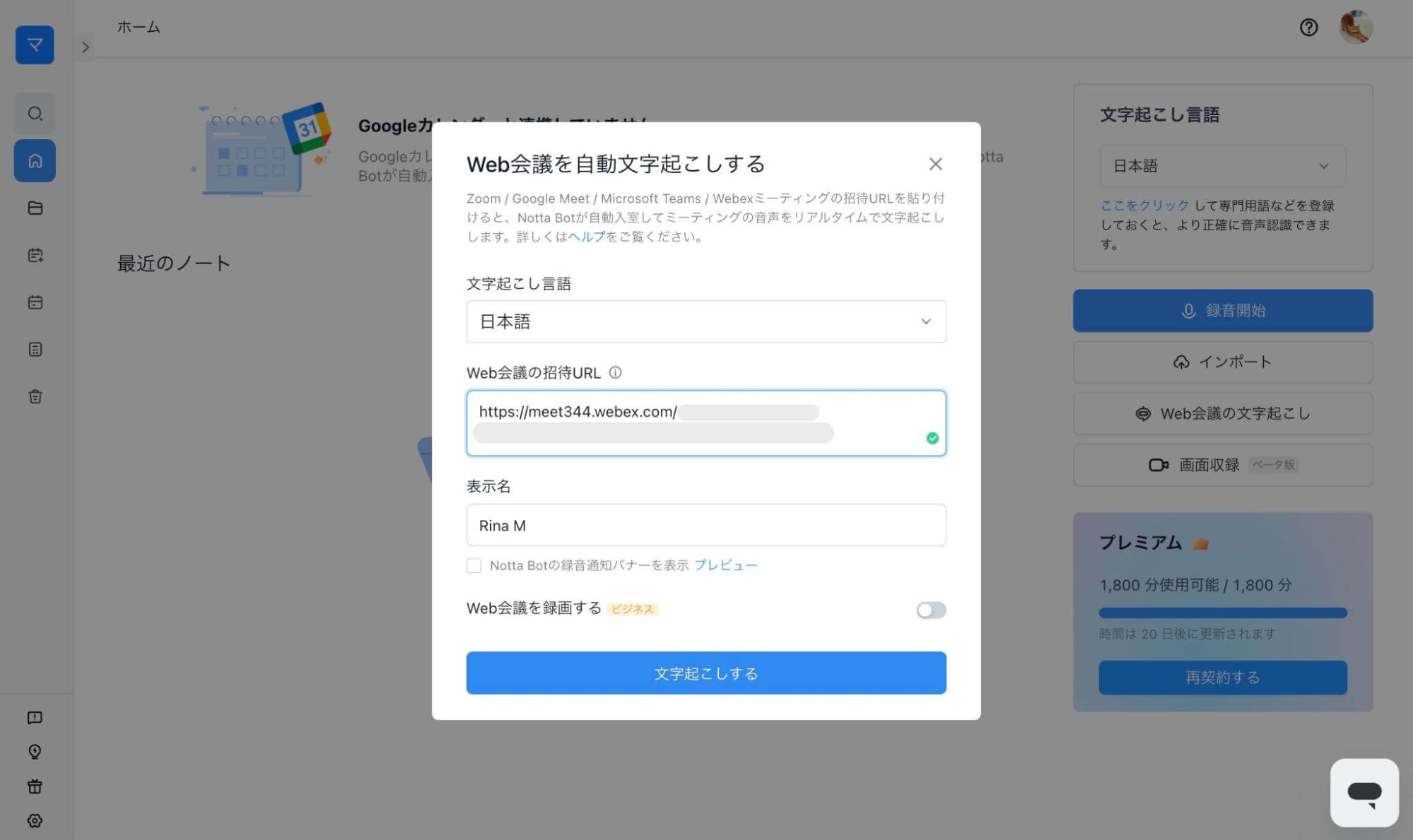The image size is (1413, 840).
Task: Enable Notta Bot録音通知バナーを表示 checkbox
Action: coord(474,564)
